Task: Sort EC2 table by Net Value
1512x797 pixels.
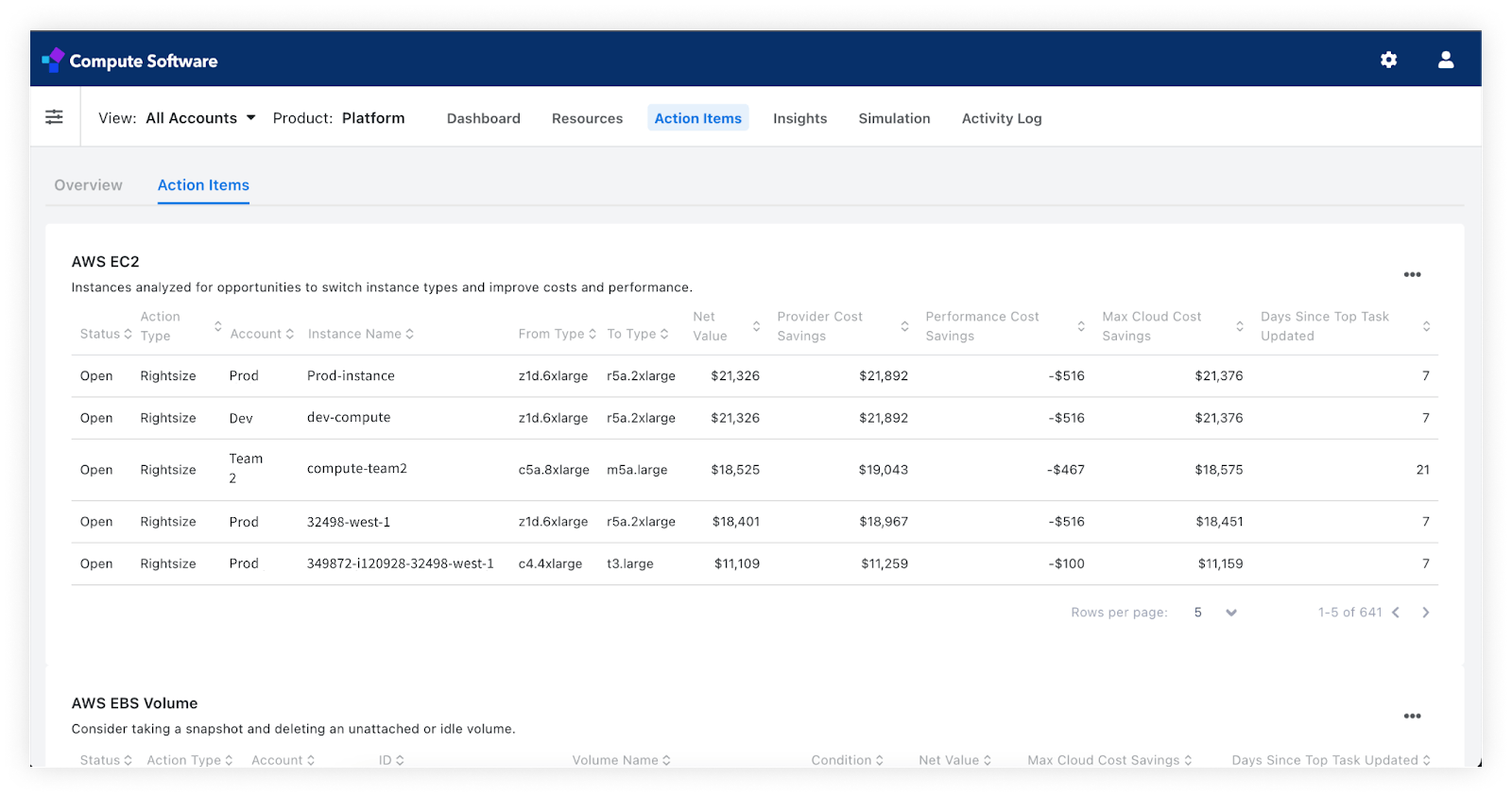Action: [x=756, y=326]
